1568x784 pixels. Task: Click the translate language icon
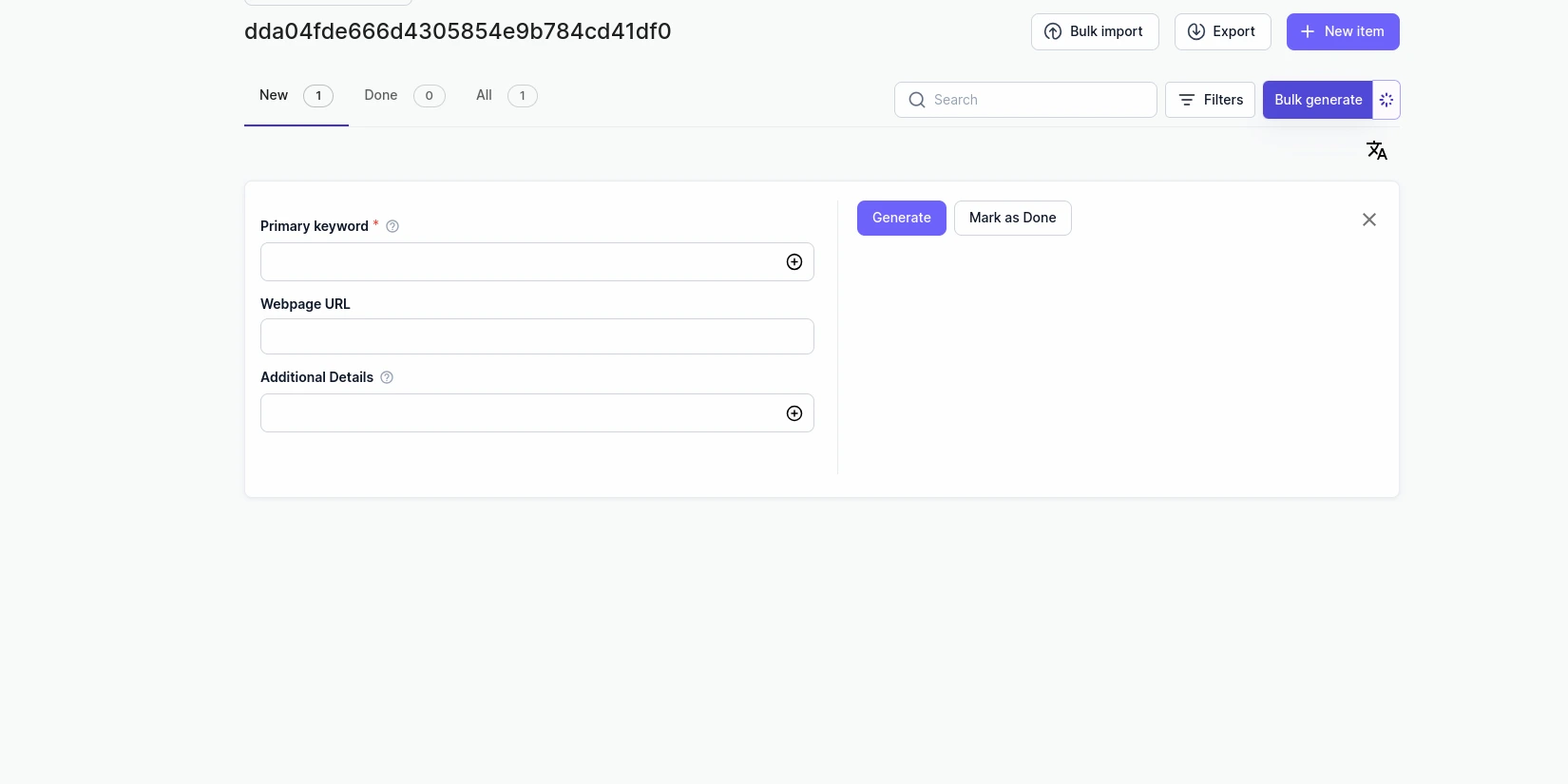pyautogui.click(x=1376, y=150)
